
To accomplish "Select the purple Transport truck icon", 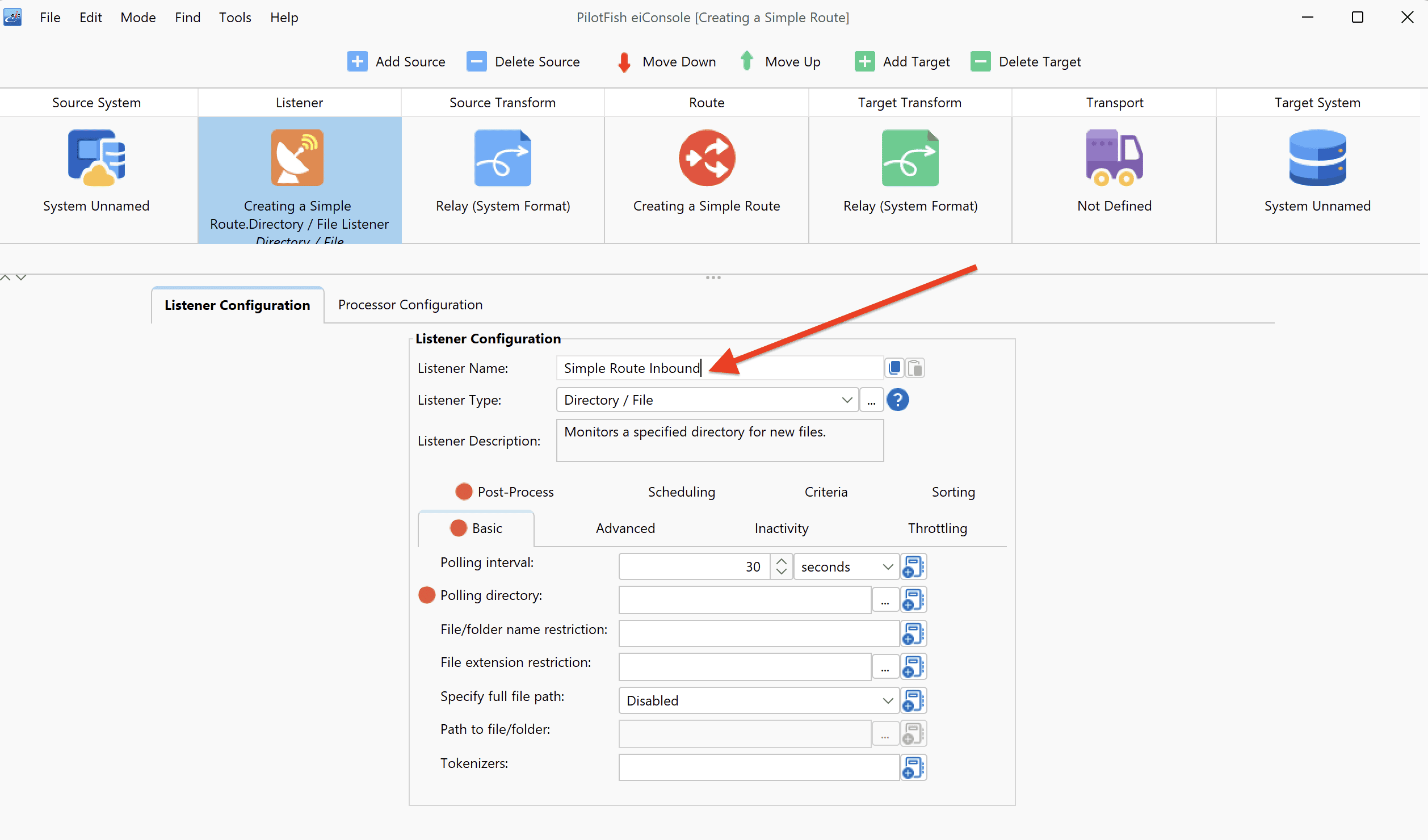I will click(1114, 158).
